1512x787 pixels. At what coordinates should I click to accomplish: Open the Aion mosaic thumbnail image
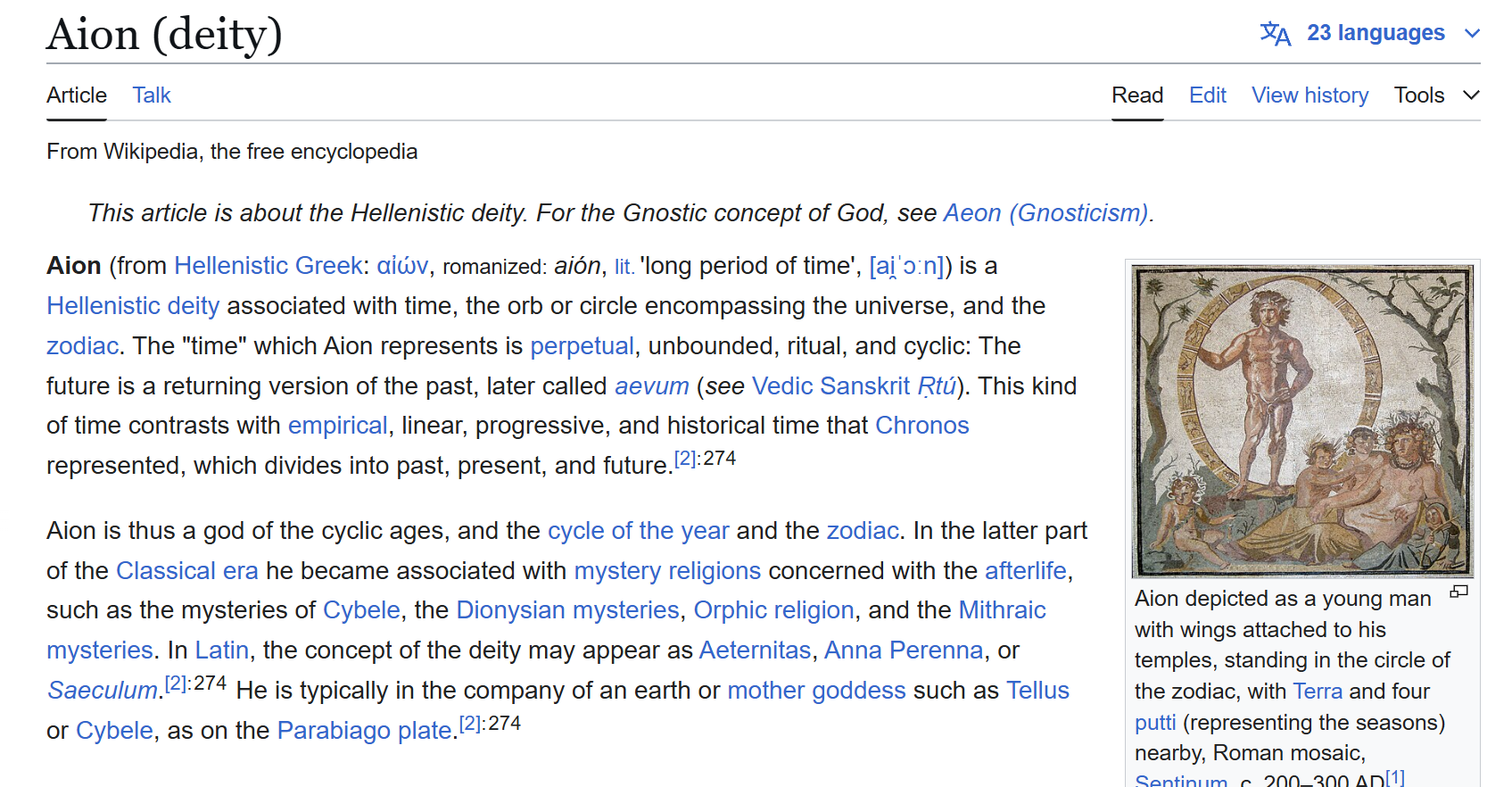click(x=1302, y=421)
